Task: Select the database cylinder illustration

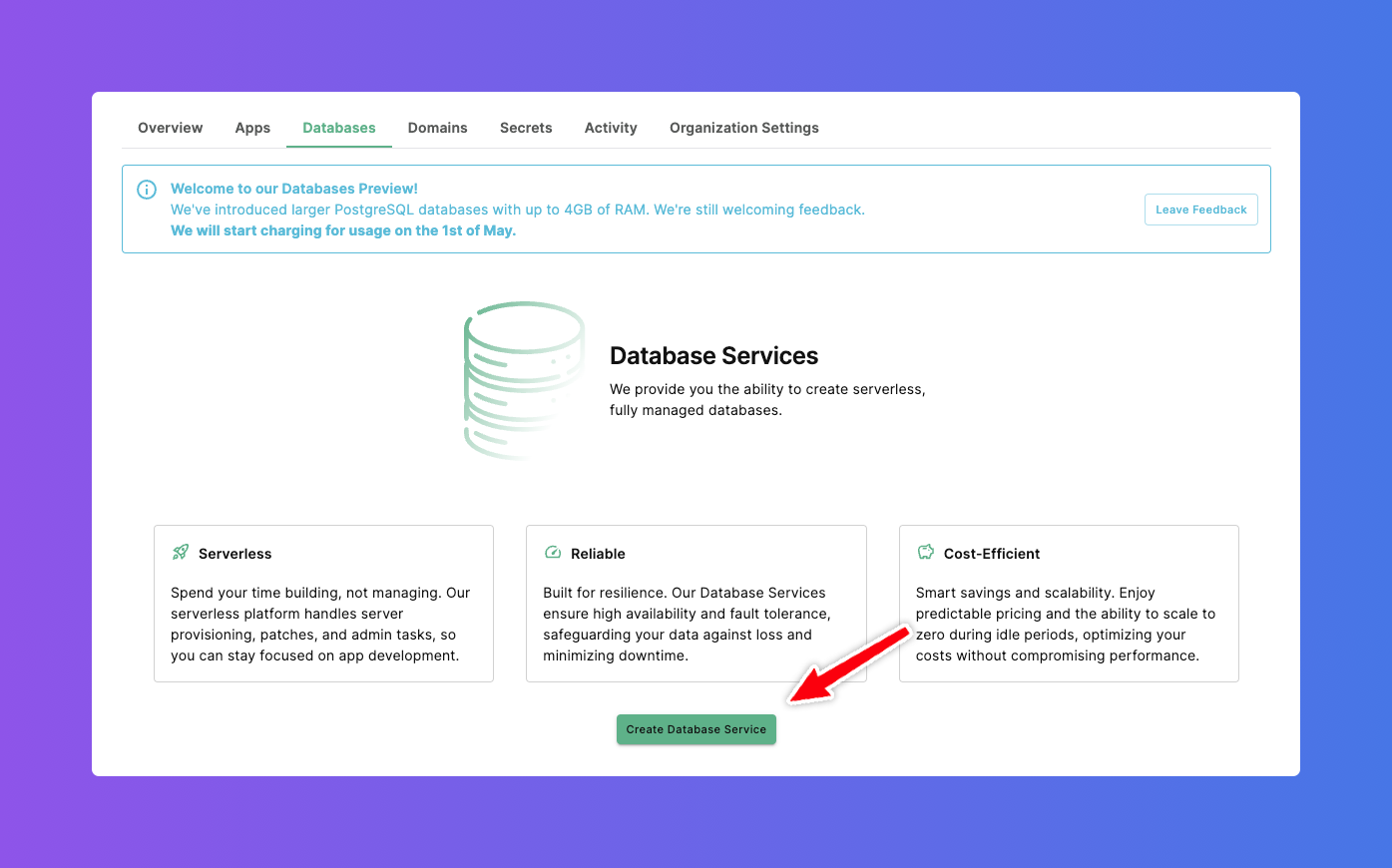Action: tap(523, 379)
